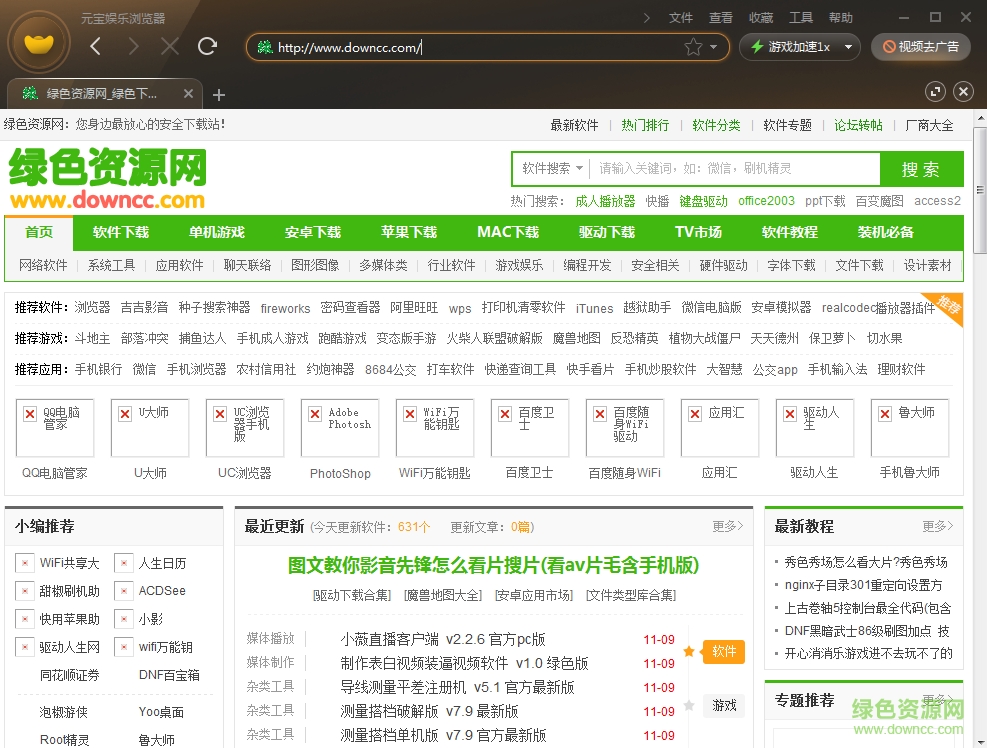Click the Adobe Photoshop app icon
Viewport: 987px width, 748px height.
(x=339, y=427)
